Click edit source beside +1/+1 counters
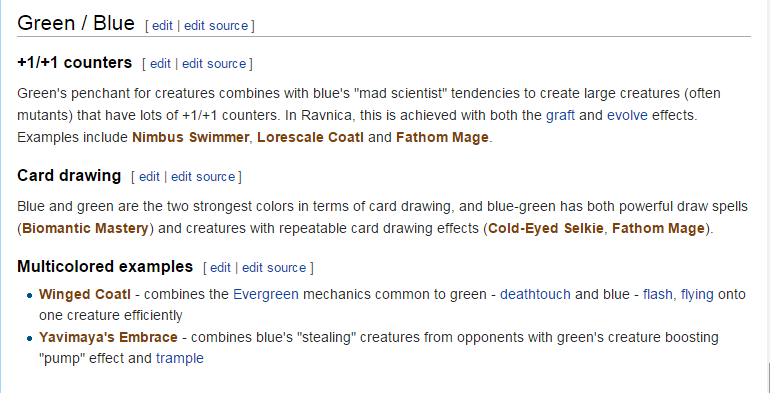Screen dimensions: 770x393 [214, 63]
